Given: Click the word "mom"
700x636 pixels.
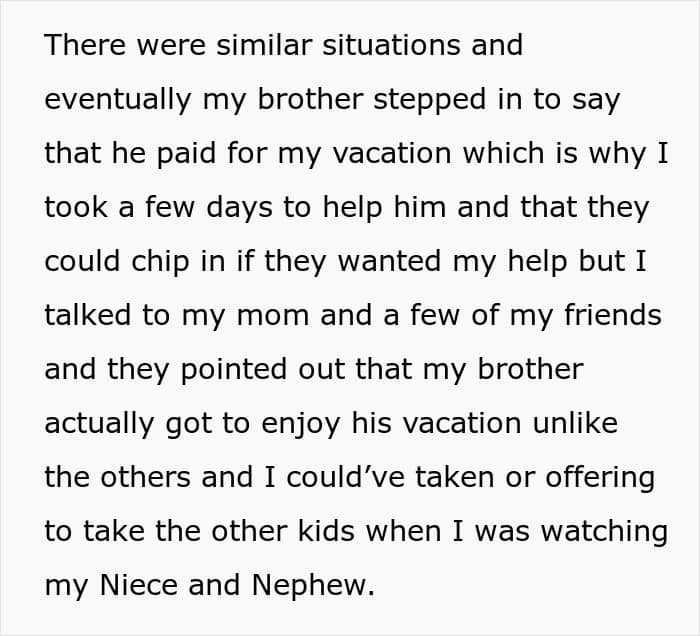Looking at the screenshot, I should pos(273,317).
